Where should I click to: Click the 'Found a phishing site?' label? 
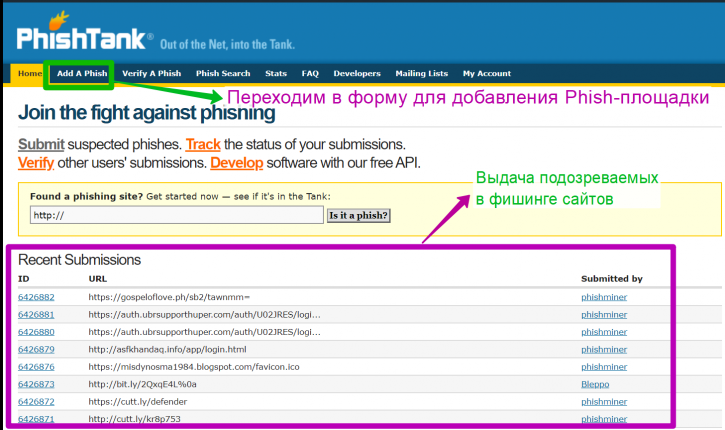pos(86,197)
